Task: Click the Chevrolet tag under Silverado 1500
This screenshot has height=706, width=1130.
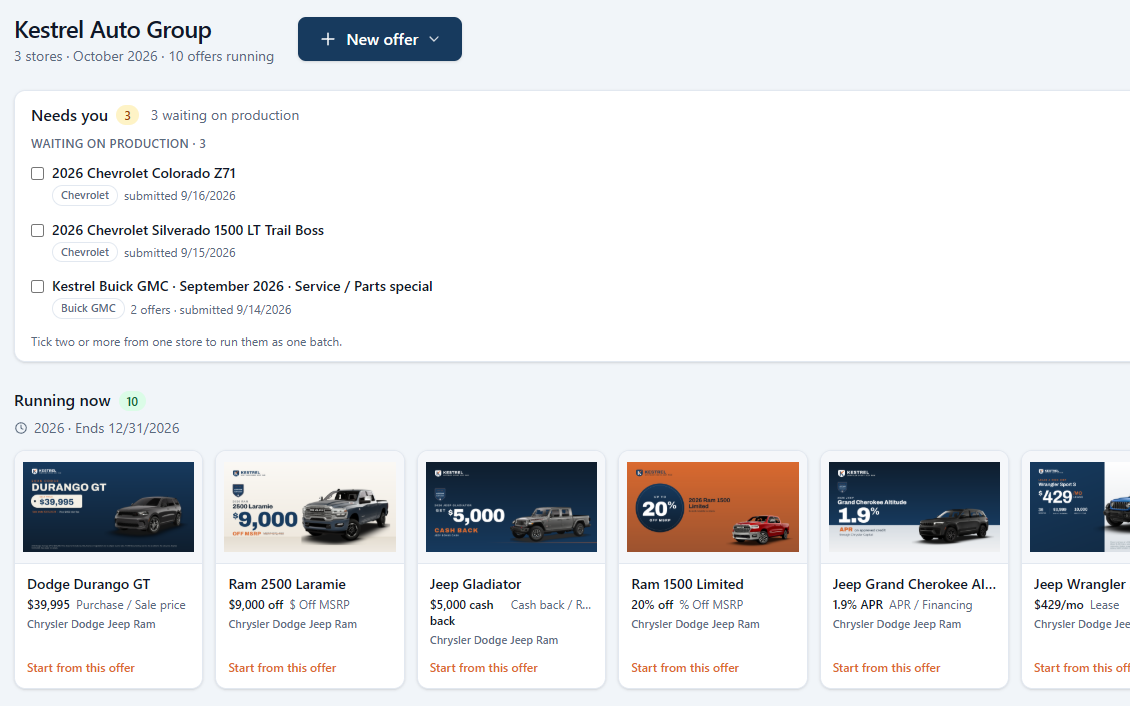Action: point(85,252)
